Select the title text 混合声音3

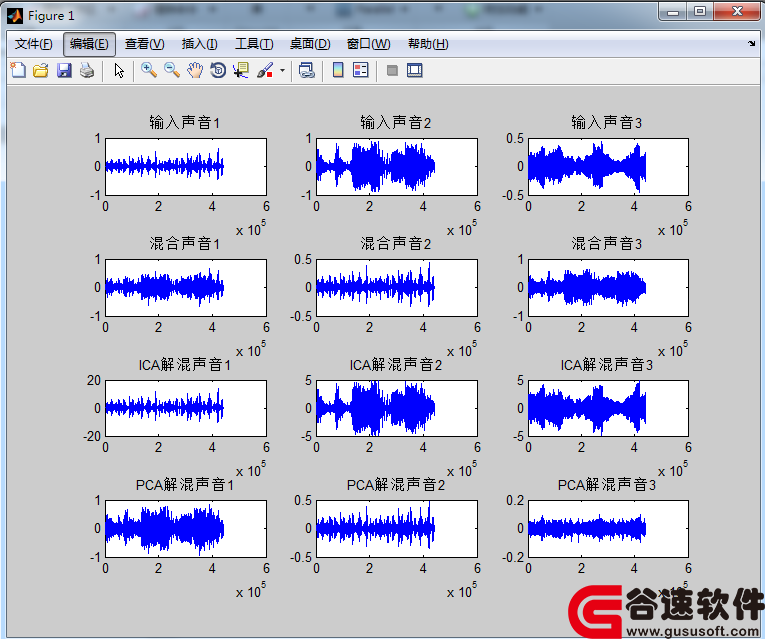607,243
